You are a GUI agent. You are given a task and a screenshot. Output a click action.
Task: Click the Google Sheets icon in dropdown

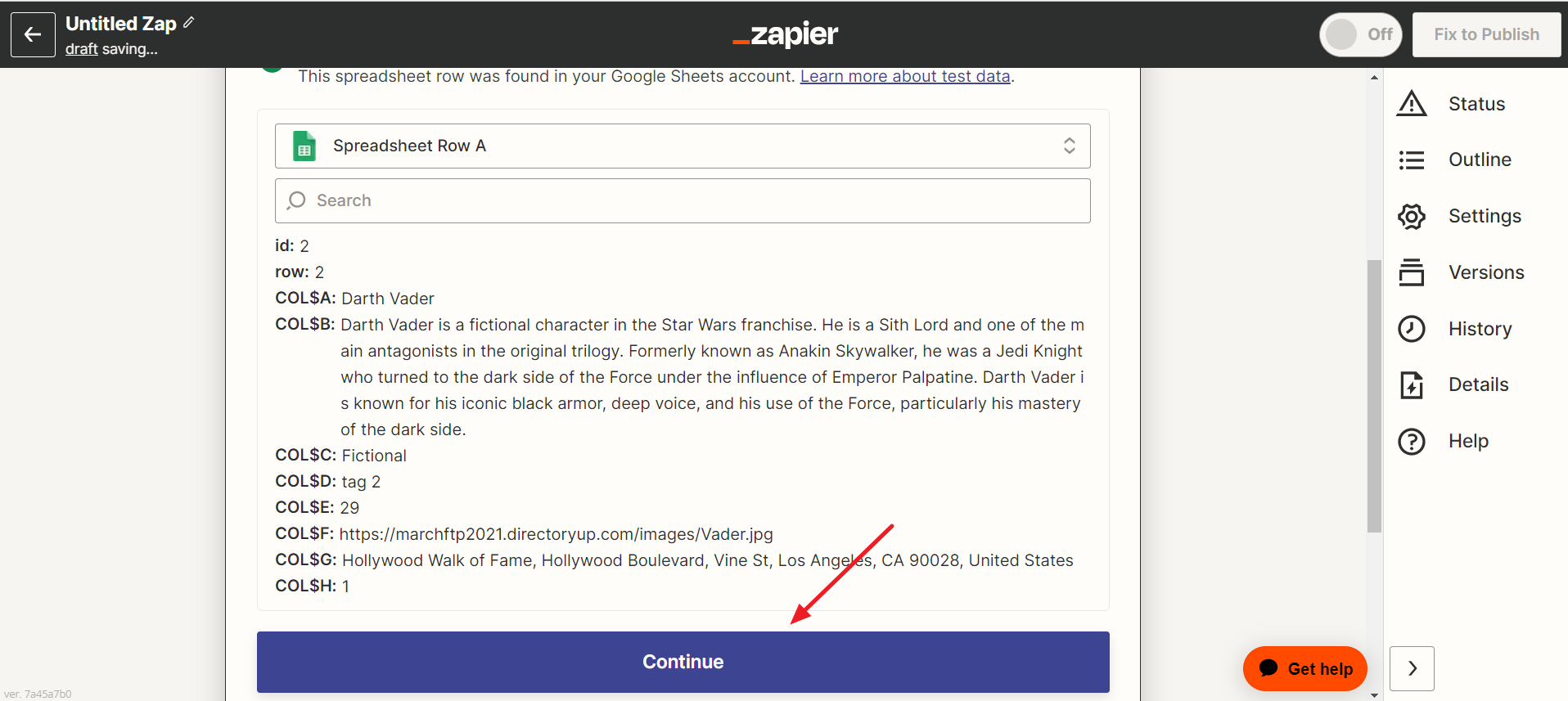click(x=304, y=146)
